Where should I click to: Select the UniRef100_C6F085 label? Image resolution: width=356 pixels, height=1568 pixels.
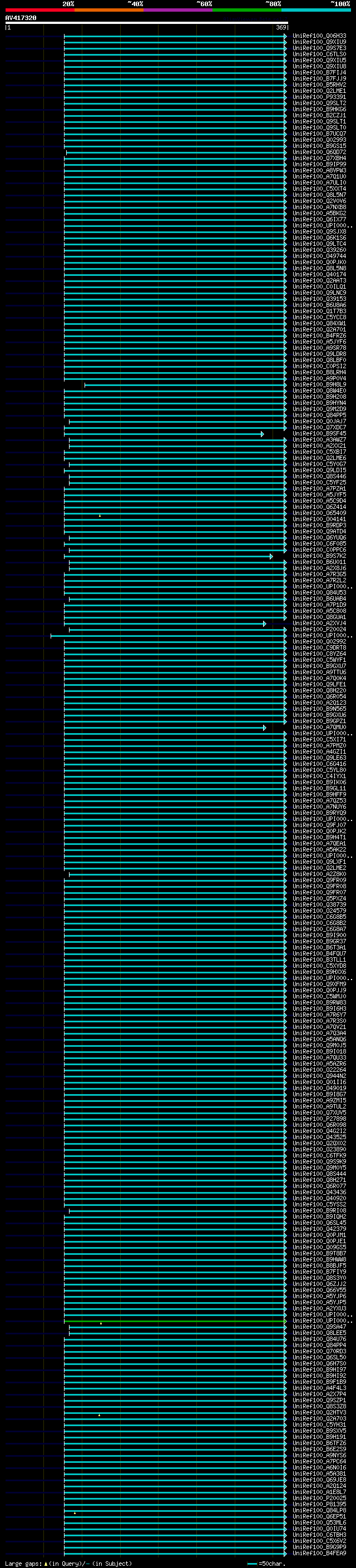click(x=319, y=543)
